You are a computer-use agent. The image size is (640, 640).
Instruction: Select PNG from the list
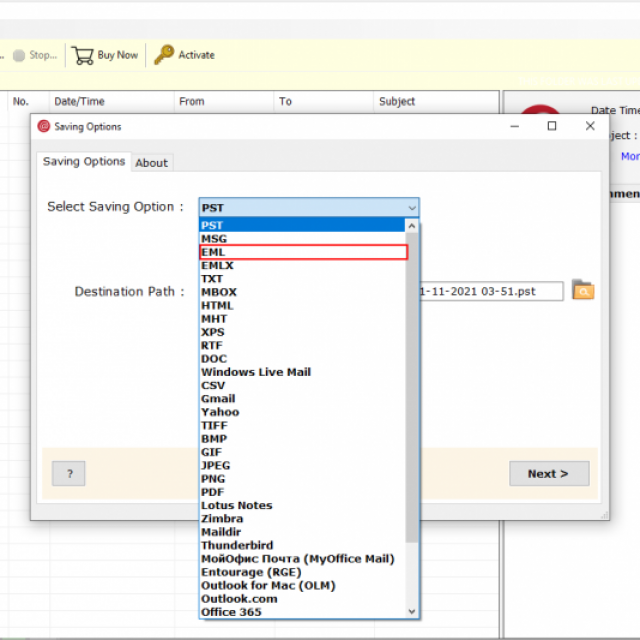click(x=302, y=479)
